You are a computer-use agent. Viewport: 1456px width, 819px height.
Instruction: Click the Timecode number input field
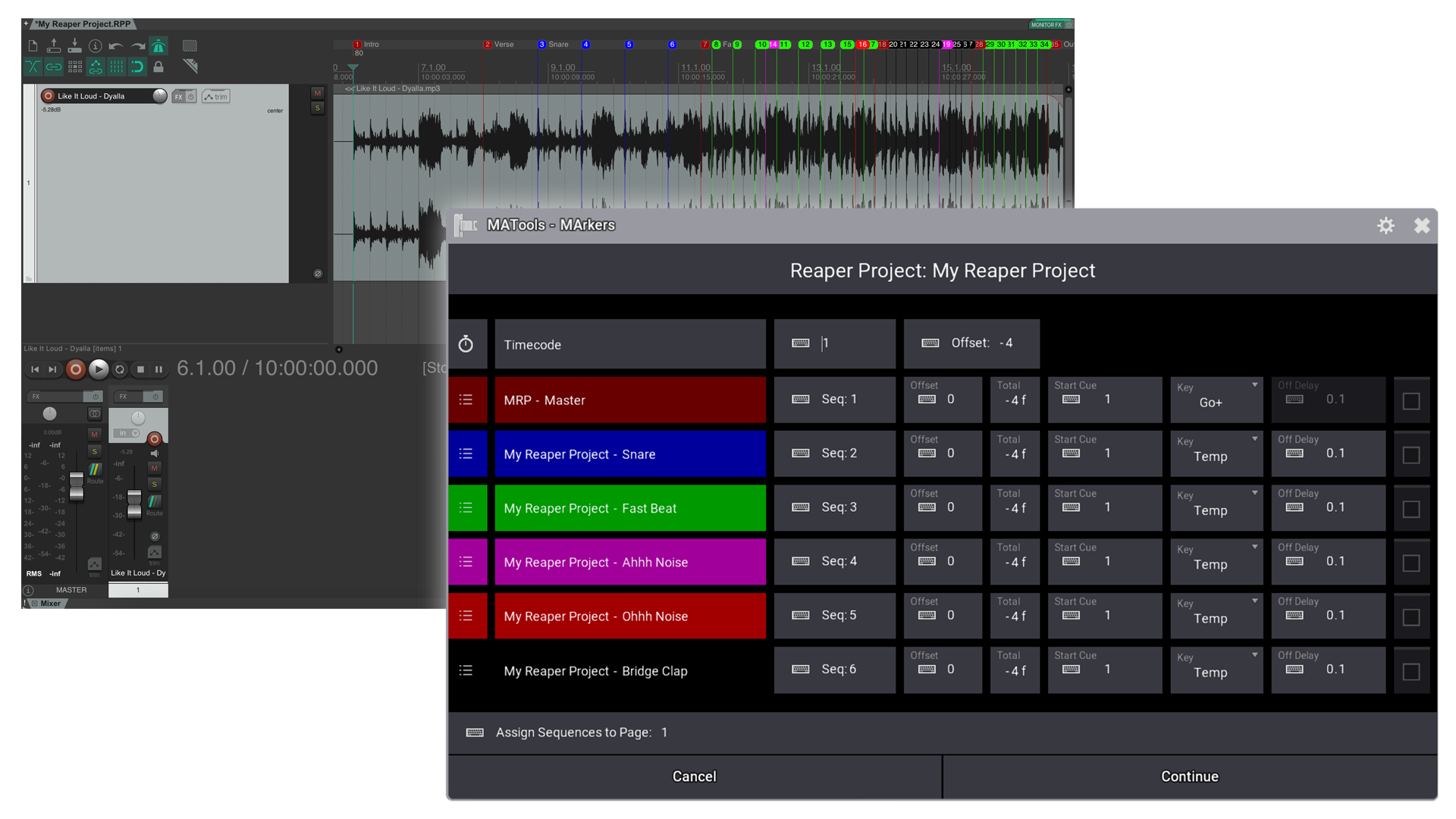pos(834,344)
